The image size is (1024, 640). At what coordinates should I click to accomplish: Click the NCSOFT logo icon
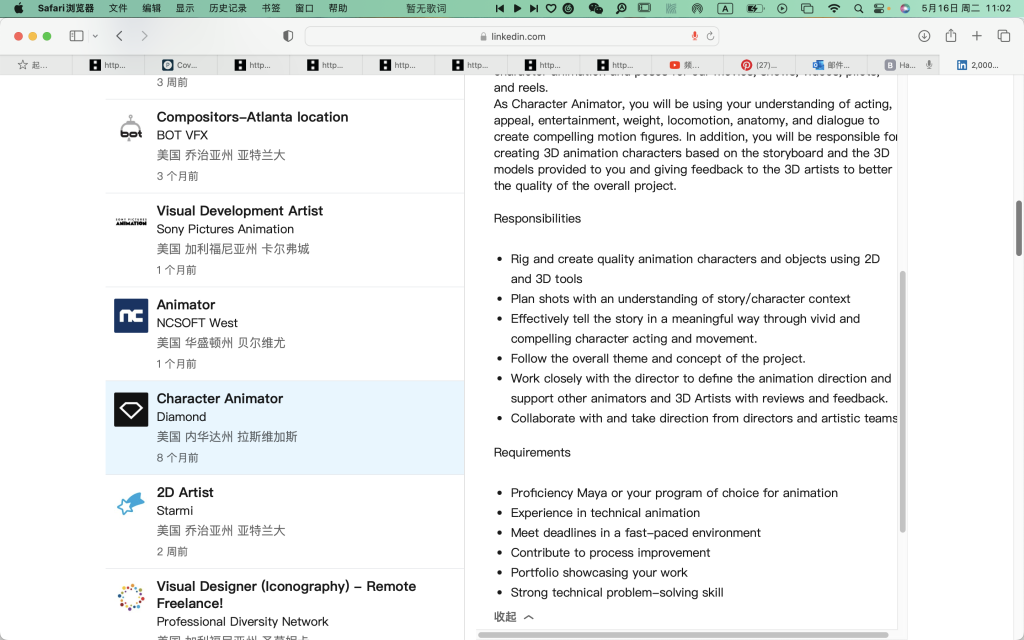click(131, 315)
